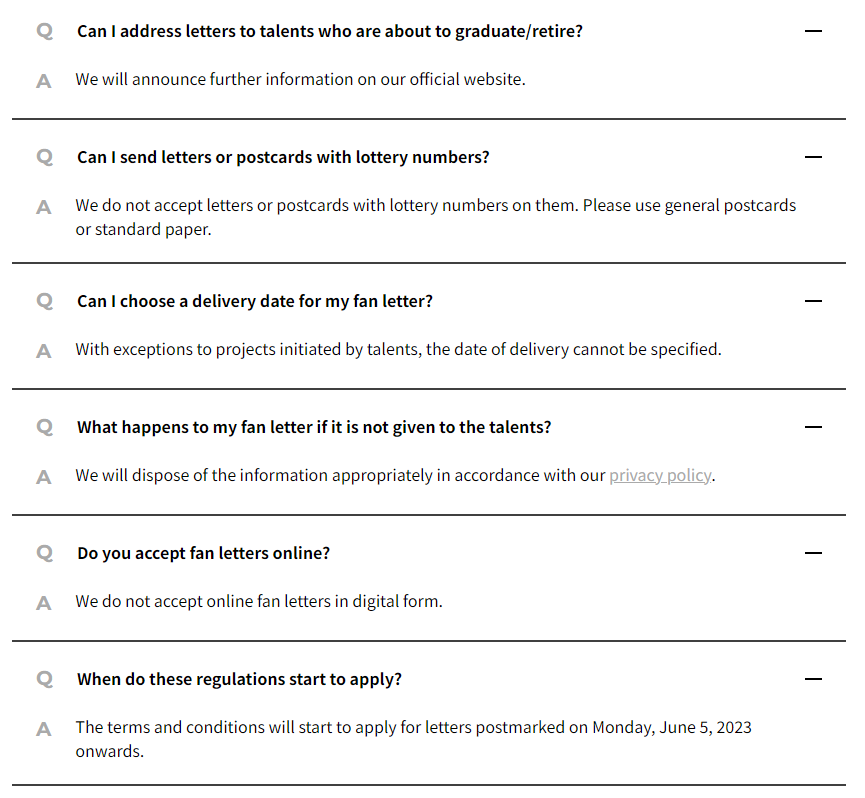Collapse the fan letter not given question
Viewport: 865px width, 798px height.
(x=813, y=427)
